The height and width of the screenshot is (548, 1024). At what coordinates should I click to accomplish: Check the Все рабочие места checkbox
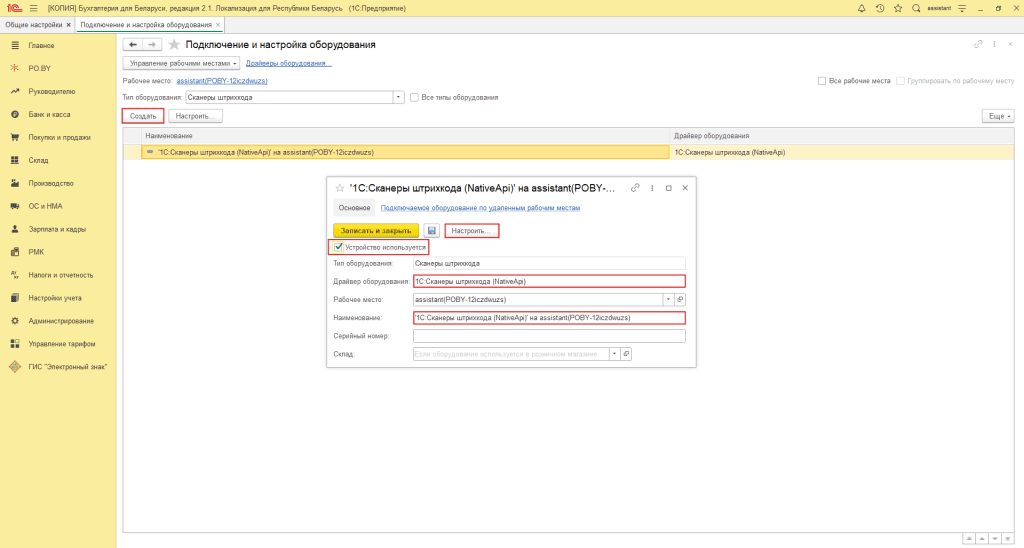point(822,80)
